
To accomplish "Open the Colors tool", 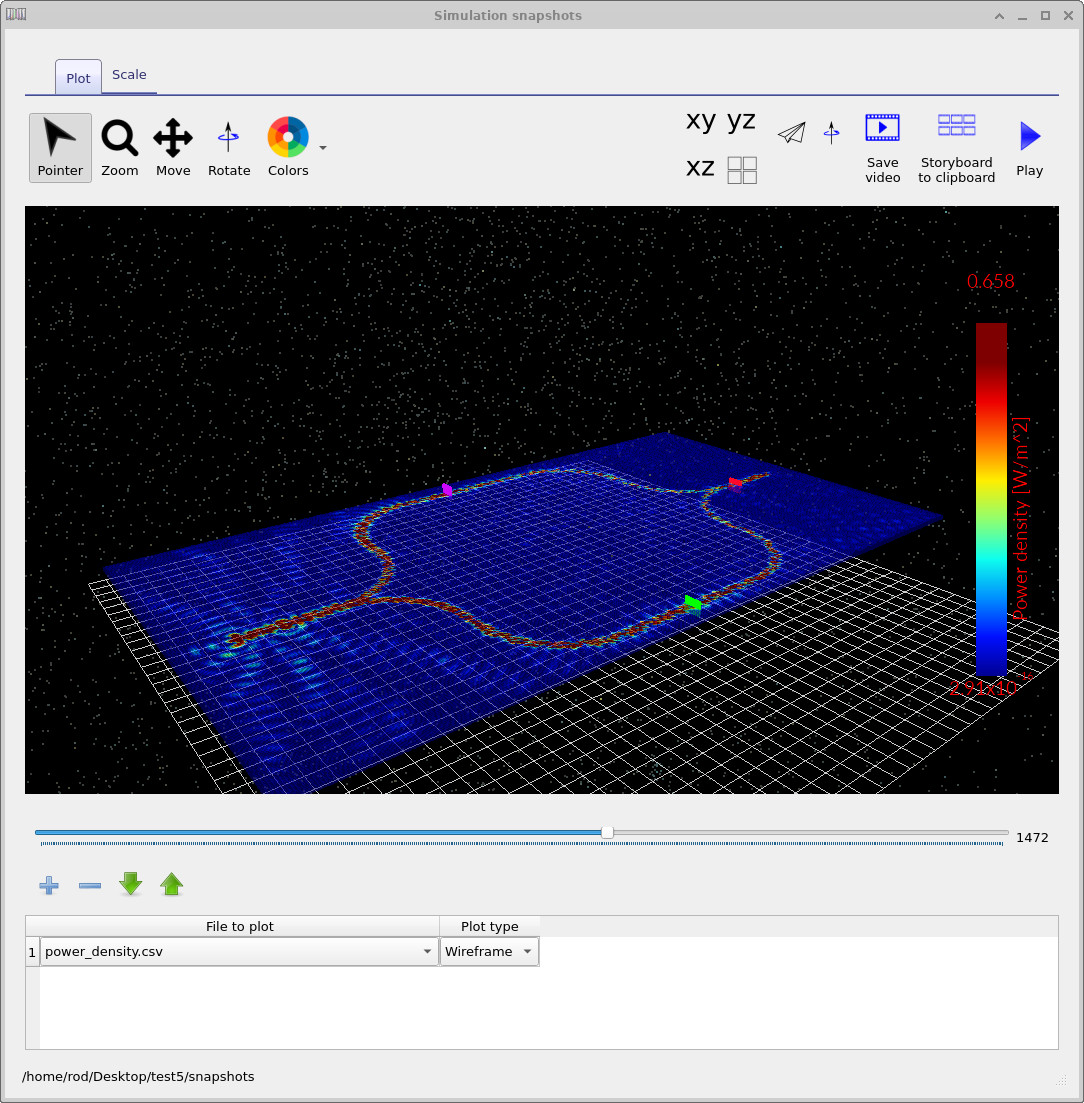I will tap(287, 147).
